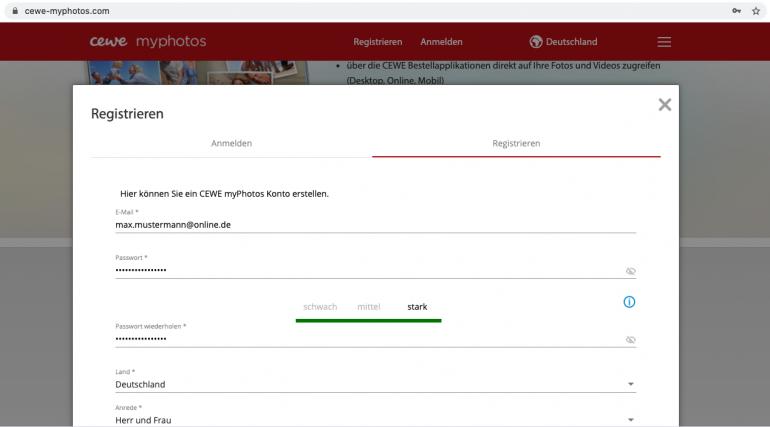Open the Anrede dropdown

pos(376,420)
